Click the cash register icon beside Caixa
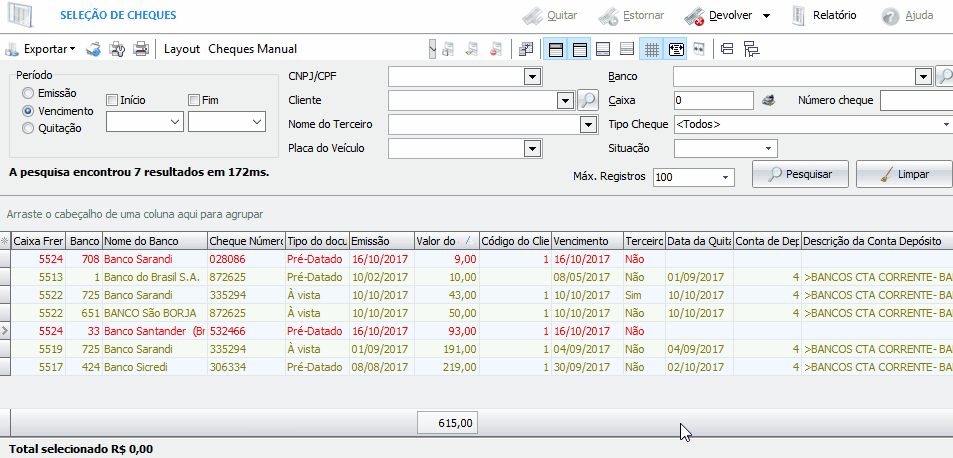 coord(768,100)
